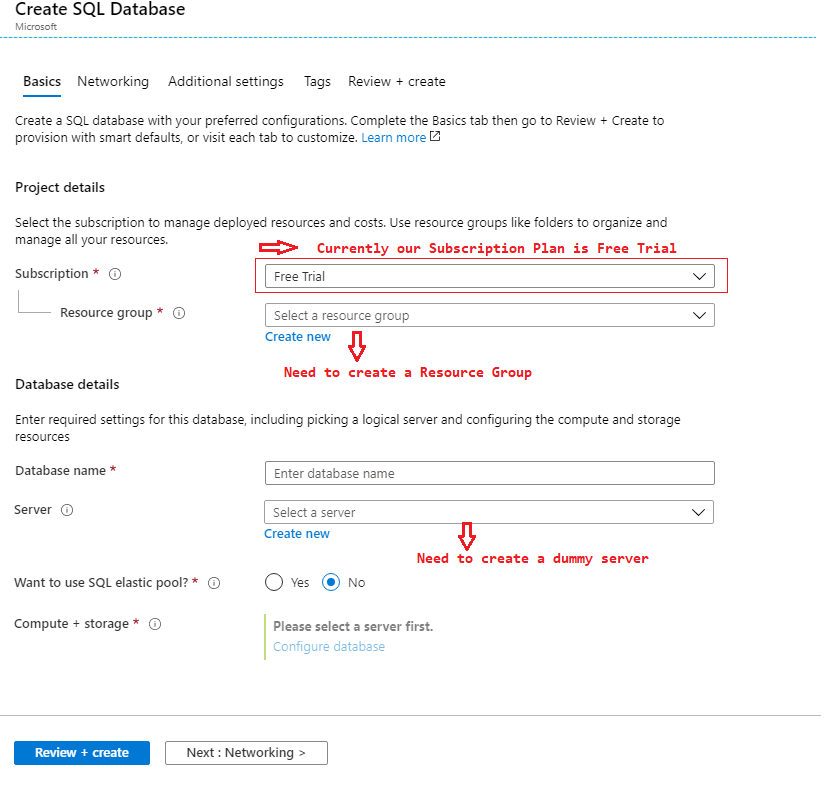Viewport: 829px width, 795px height.
Task: Switch to the Review + create tab
Action: 398,81
